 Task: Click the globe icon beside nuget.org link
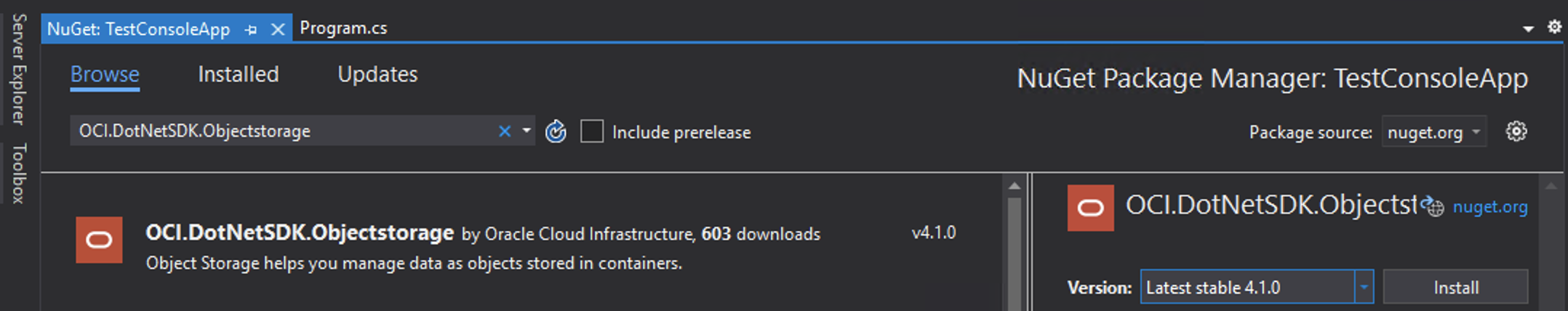tap(1433, 206)
